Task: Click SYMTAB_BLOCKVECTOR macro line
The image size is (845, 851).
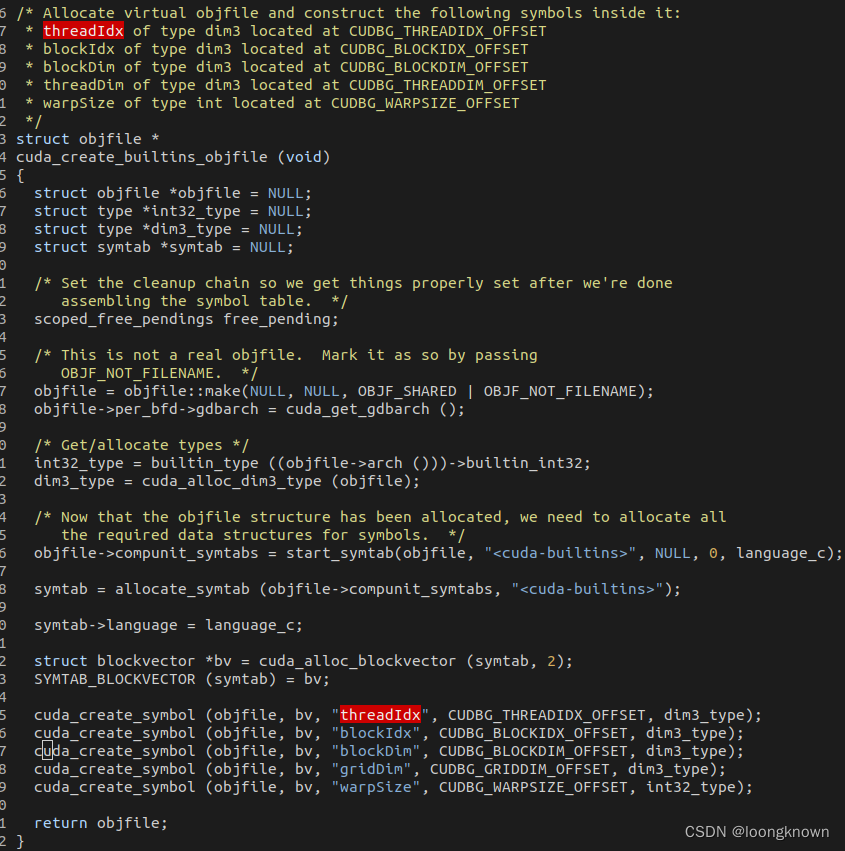Action: pos(182,679)
